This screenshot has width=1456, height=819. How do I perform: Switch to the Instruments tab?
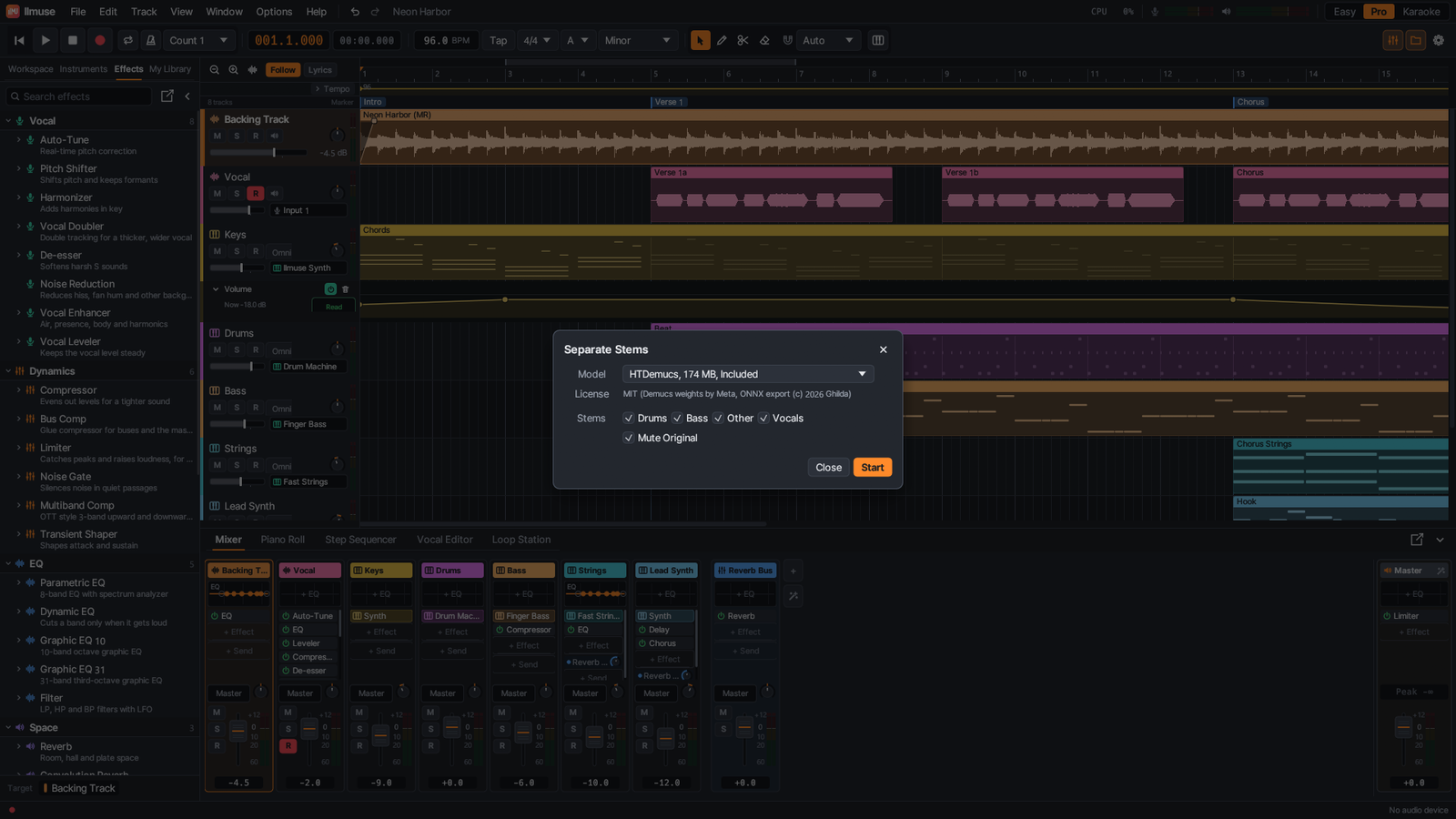coord(83,69)
